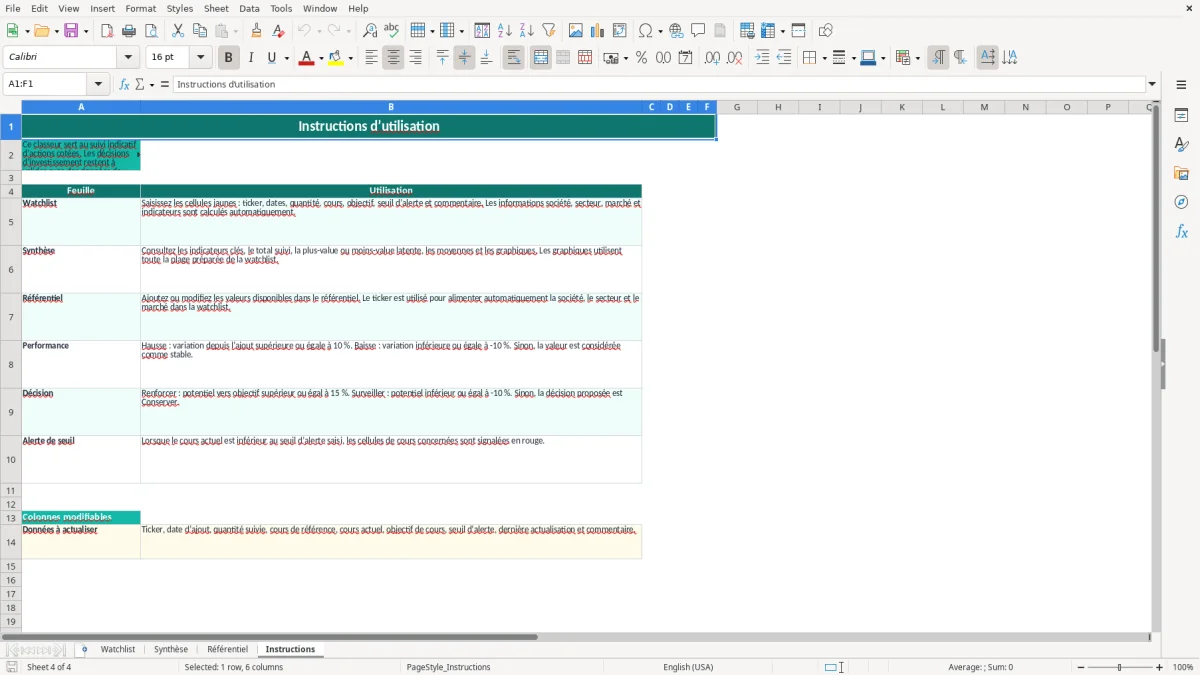The height and width of the screenshot is (675, 1200).
Task: Click the Sort Descending icon
Action: point(527,31)
